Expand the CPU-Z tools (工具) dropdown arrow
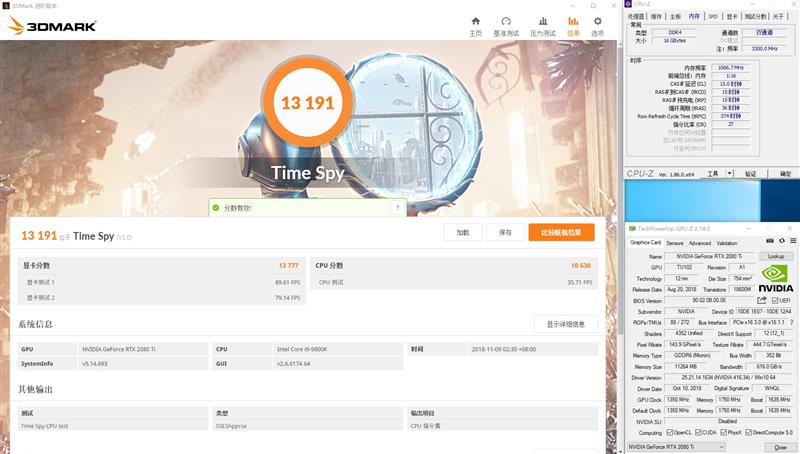Image resolution: width=800 pixels, height=454 pixels. [x=728, y=174]
